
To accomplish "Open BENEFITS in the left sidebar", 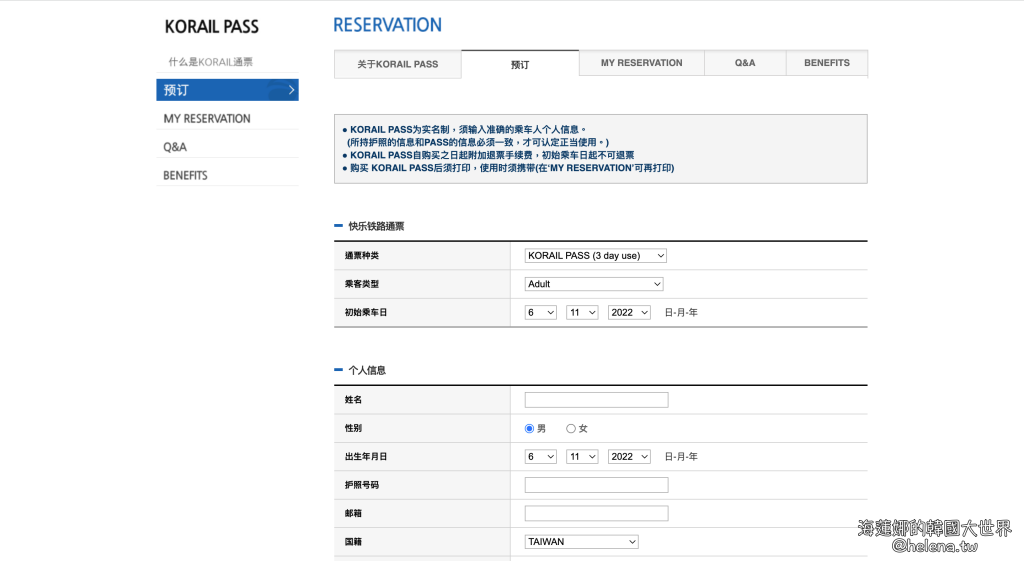I will pyautogui.click(x=186, y=175).
